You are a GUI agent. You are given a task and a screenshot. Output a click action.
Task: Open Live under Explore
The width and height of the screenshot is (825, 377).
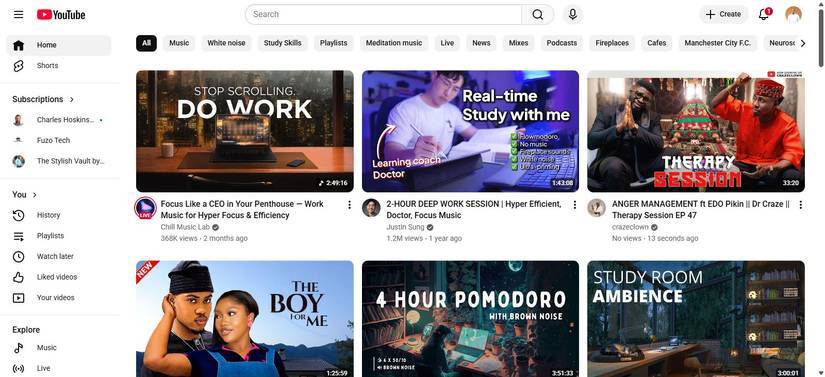coord(58,368)
